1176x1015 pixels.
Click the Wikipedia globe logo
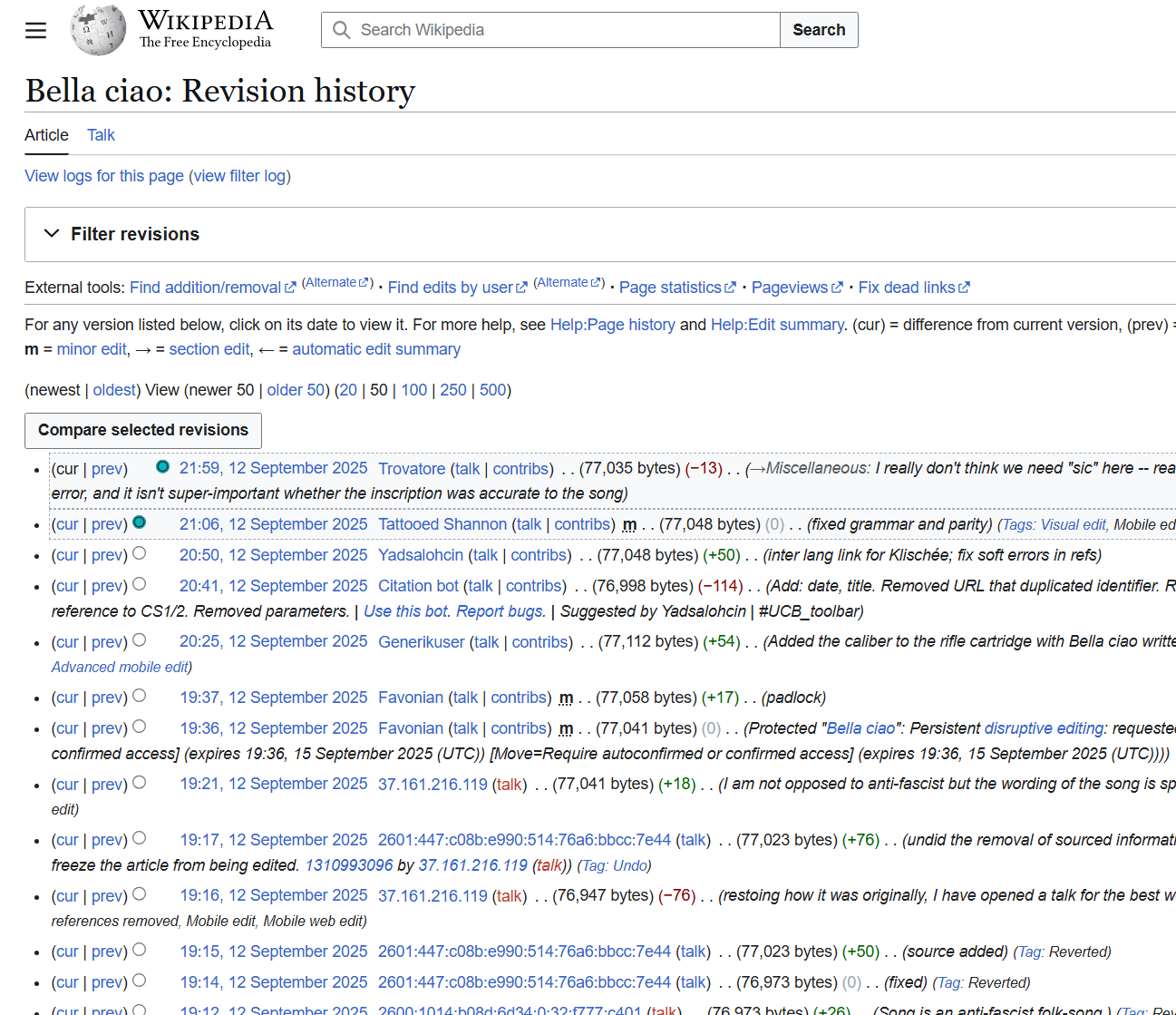tap(98, 30)
